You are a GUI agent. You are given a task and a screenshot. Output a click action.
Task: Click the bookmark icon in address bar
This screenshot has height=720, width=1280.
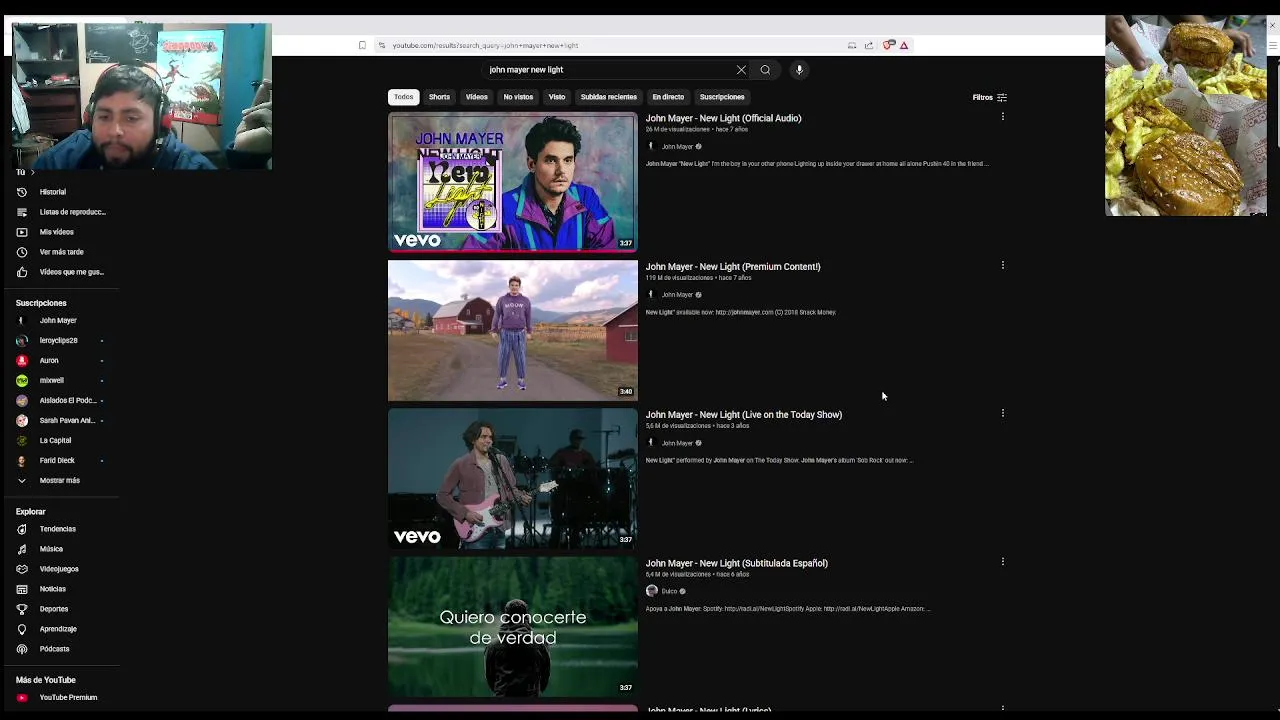coord(362,45)
